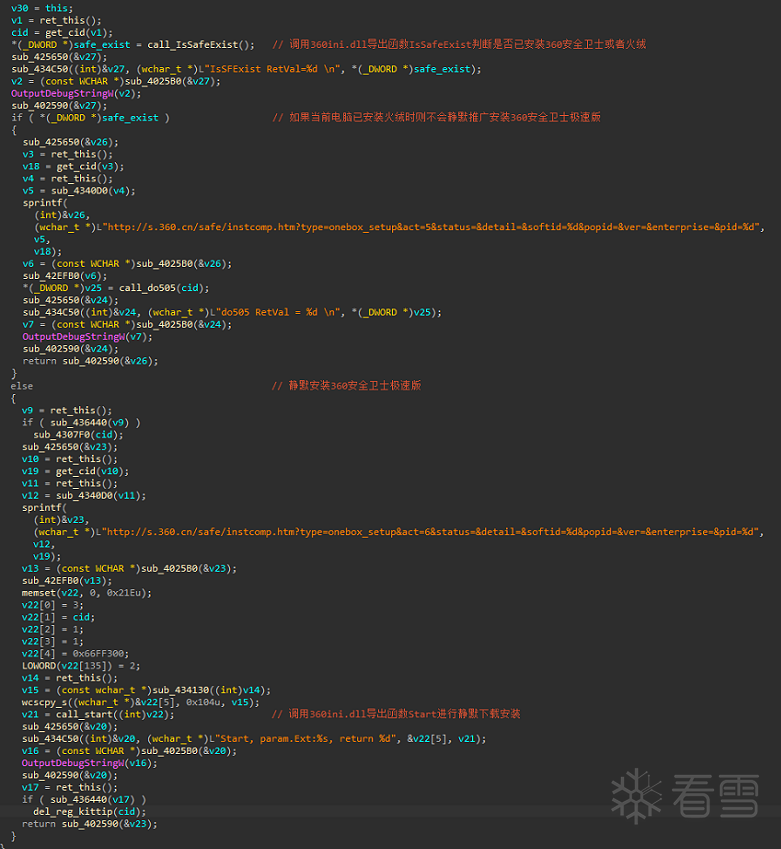Viewport: 781px width, 849px height.
Task: Select the 'Start, param.Ext:%s' string line
Action: point(254,739)
